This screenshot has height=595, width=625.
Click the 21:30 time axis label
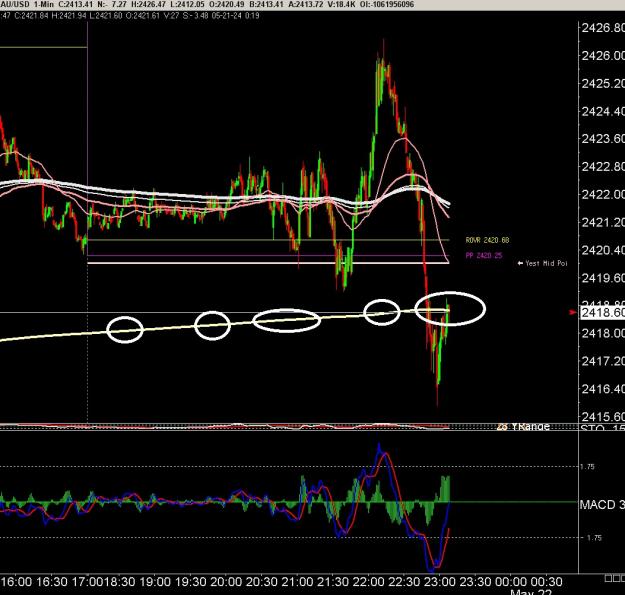(x=332, y=582)
